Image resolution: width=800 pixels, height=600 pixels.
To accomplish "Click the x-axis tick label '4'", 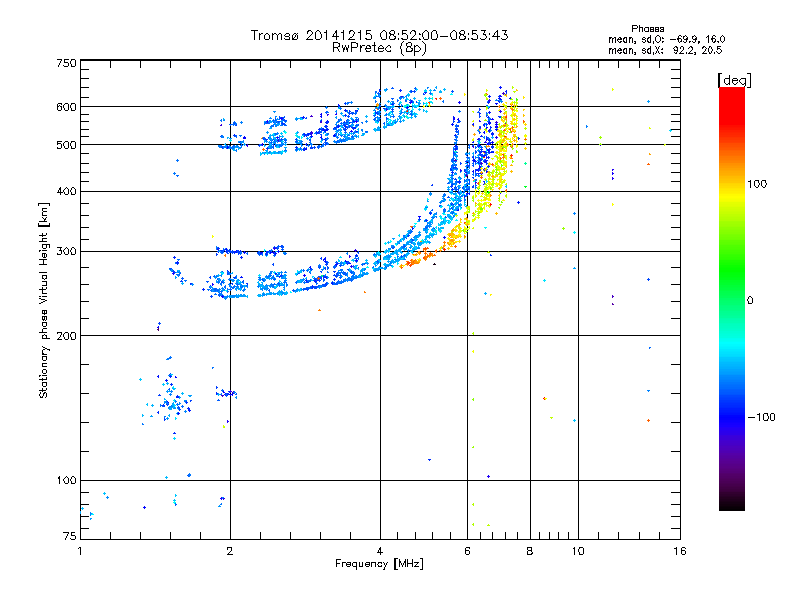I will click(380, 551).
